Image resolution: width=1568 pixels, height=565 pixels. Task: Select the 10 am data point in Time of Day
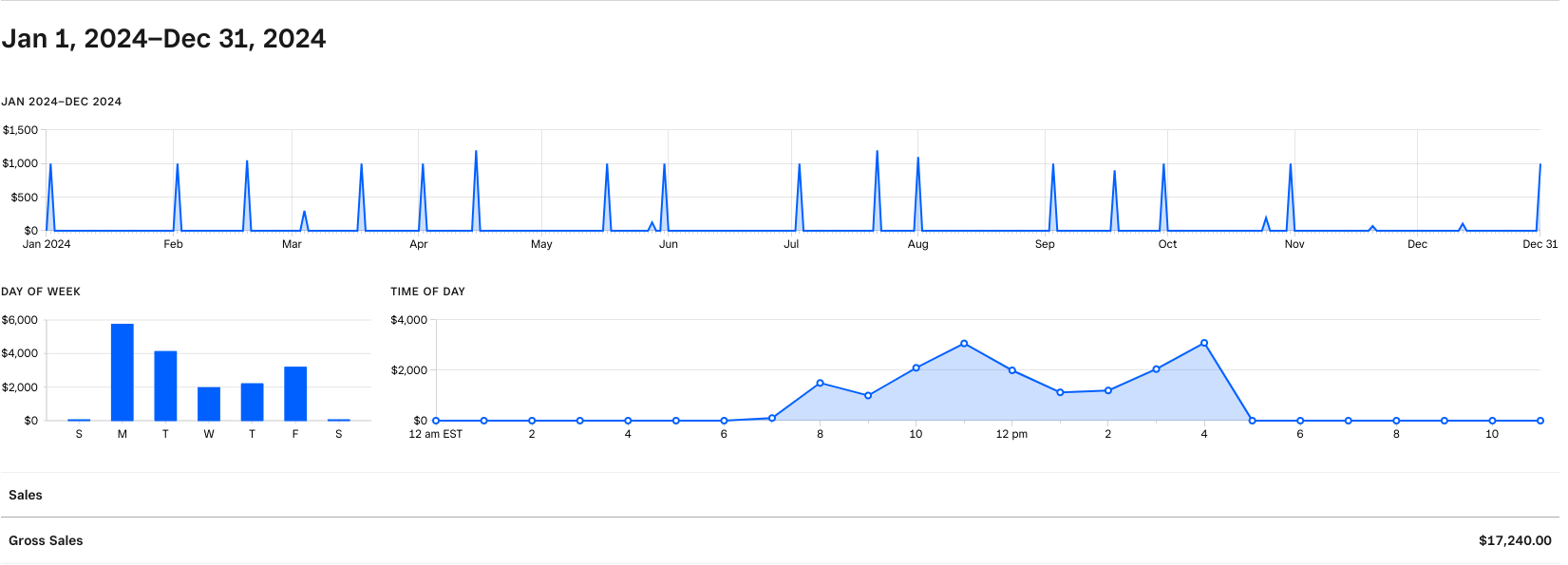[x=916, y=367]
